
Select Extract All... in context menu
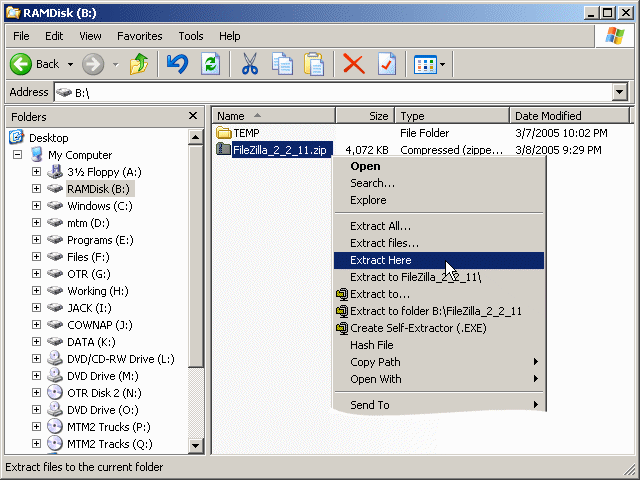pyautogui.click(x=380, y=226)
